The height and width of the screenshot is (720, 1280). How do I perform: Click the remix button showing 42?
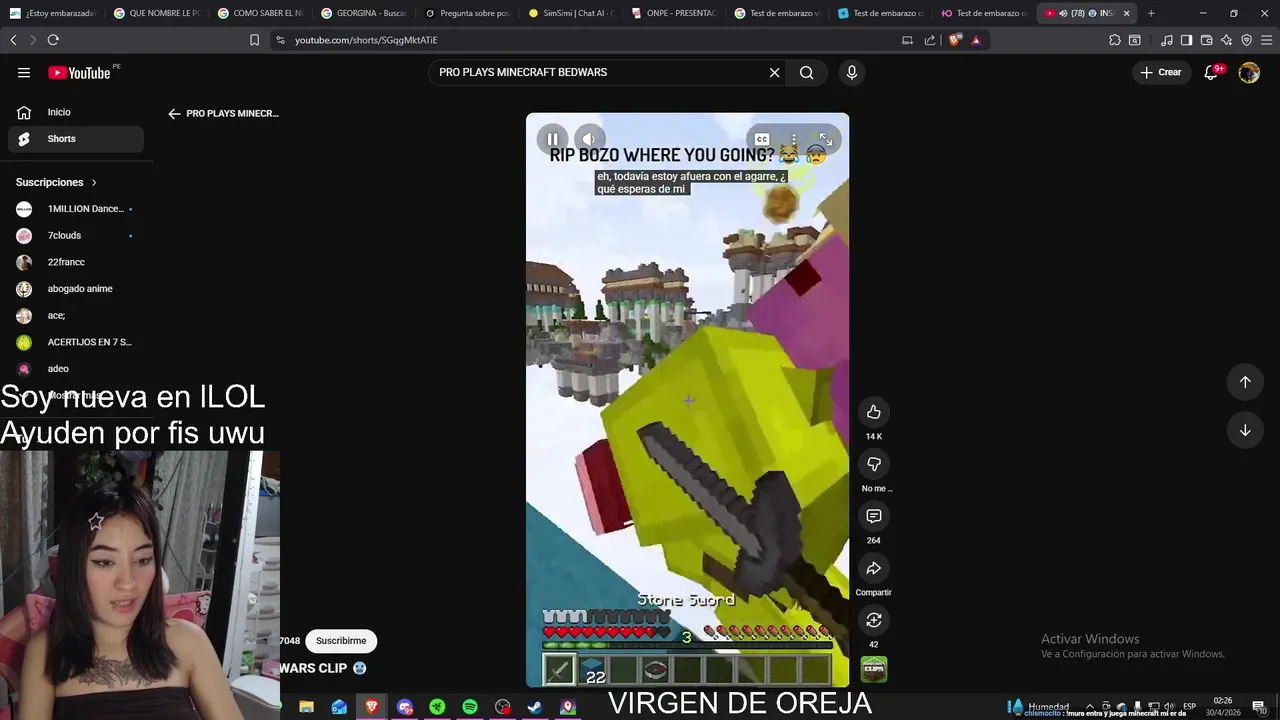click(x=873, y=620)
